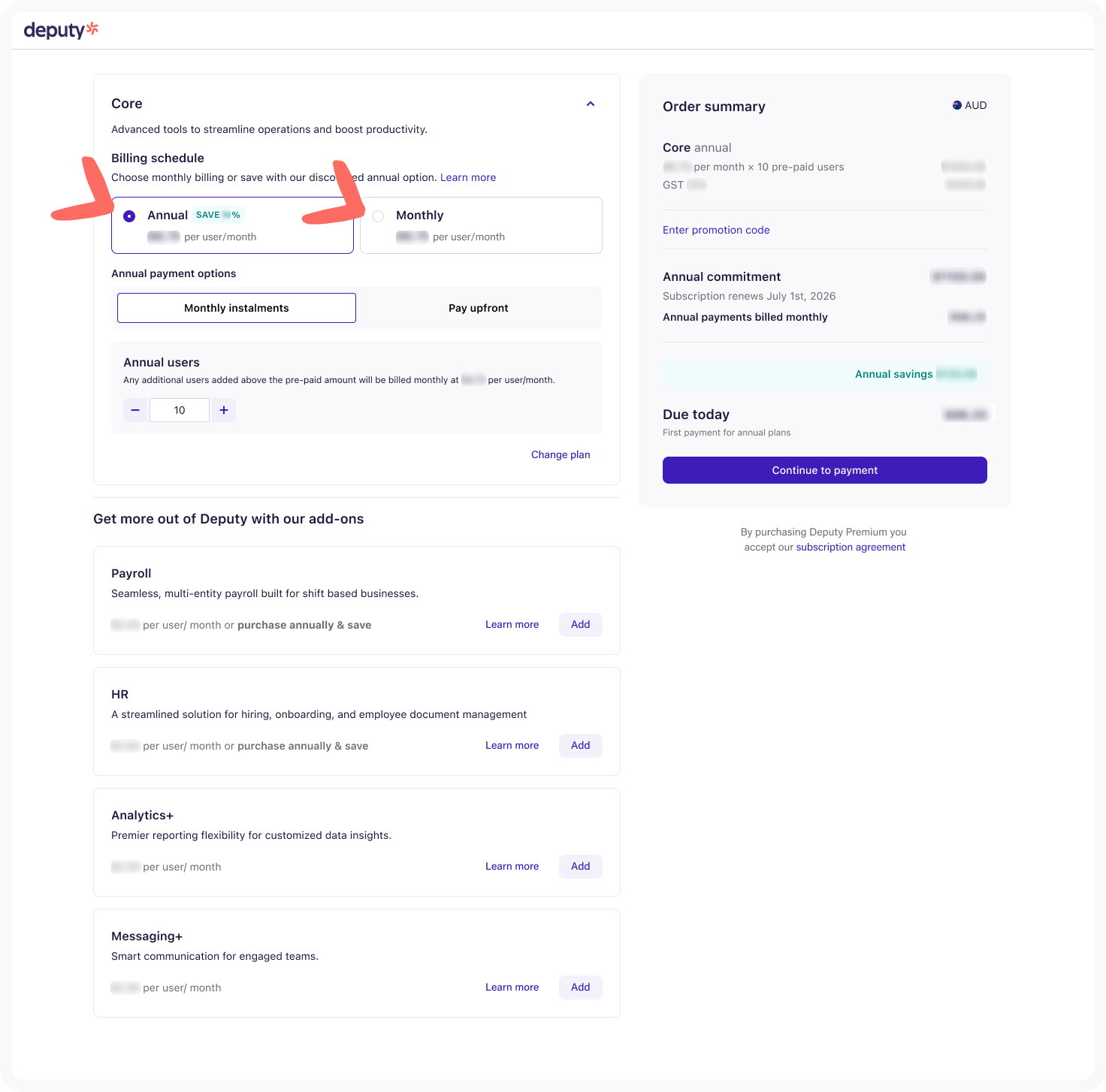The width and height of the screenshot is (1106, 1092).
Task: Click the annual users number field
Action: coord(180,410)
